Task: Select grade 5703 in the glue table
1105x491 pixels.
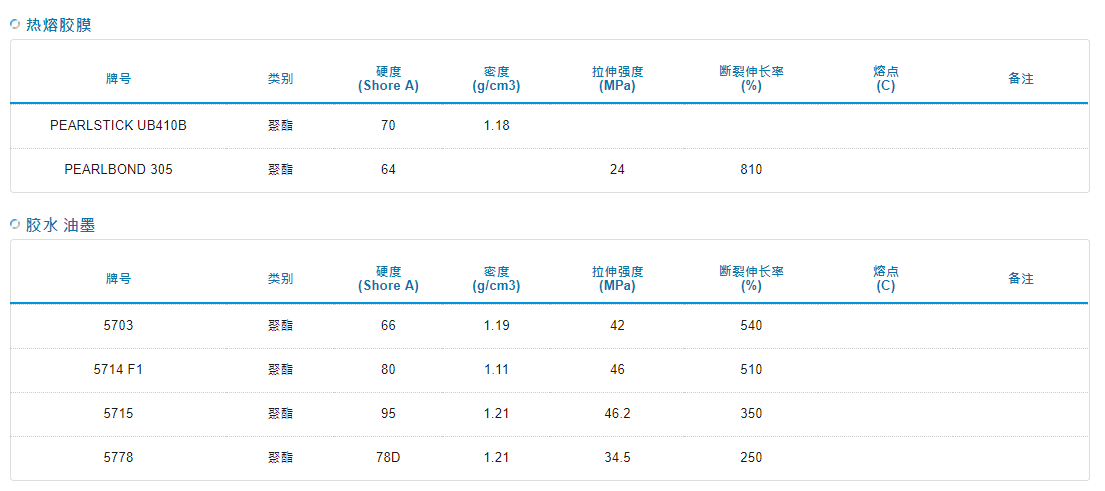Action: point(118,326)
